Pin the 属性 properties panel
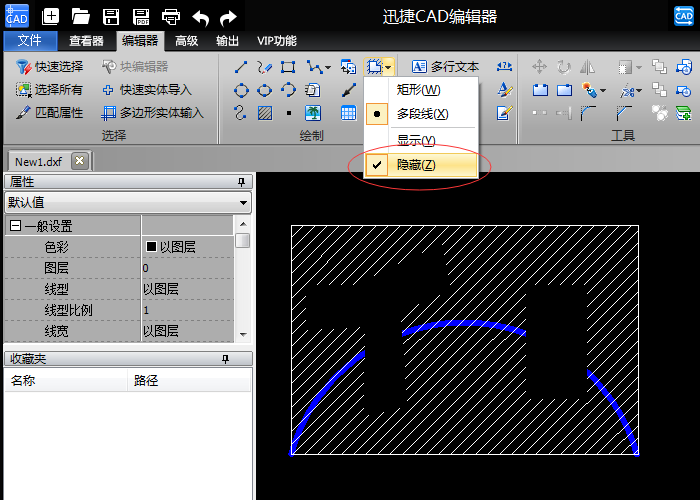Screen dimensions: 700x500 click(241, 182)
